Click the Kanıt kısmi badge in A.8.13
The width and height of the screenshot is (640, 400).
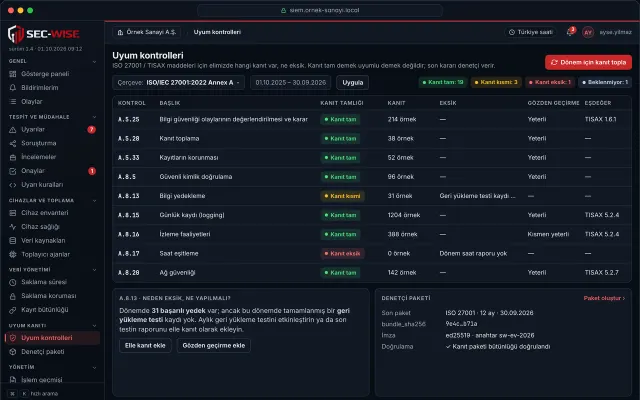tap(342, 196)
